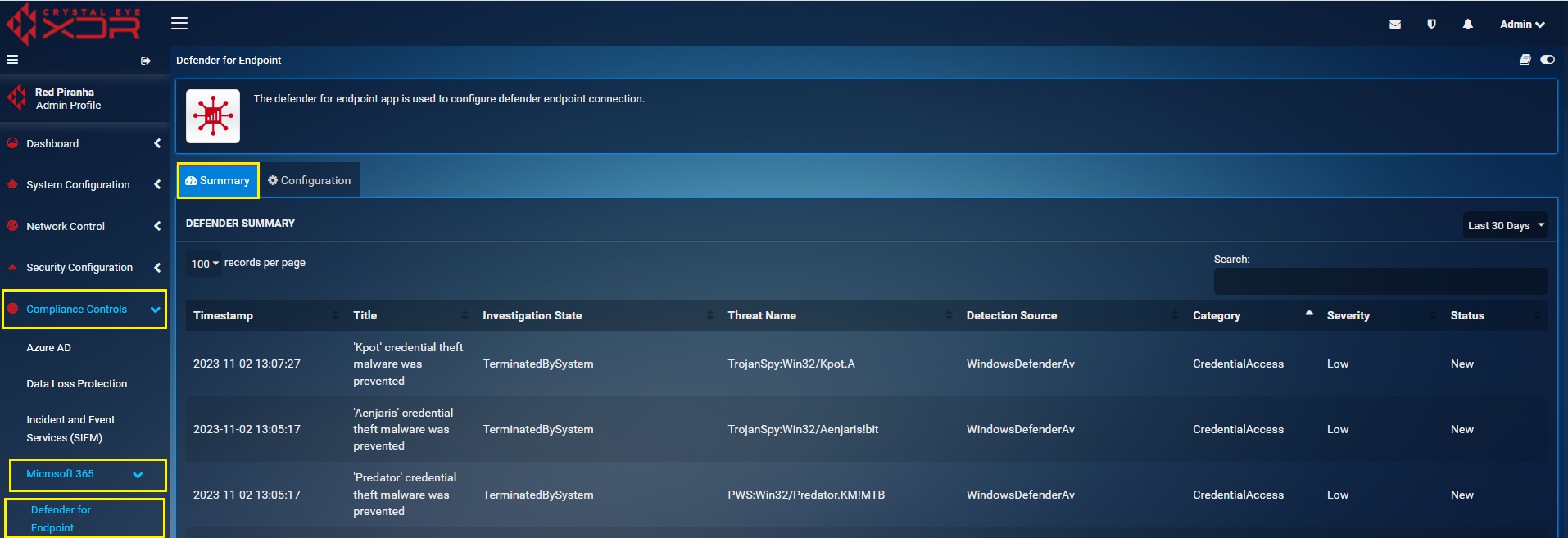Switch to the Summary tab
Image resolution: width=1568 pixels, height=538 pixels.
pyautogui.click(x=218, y=180)
